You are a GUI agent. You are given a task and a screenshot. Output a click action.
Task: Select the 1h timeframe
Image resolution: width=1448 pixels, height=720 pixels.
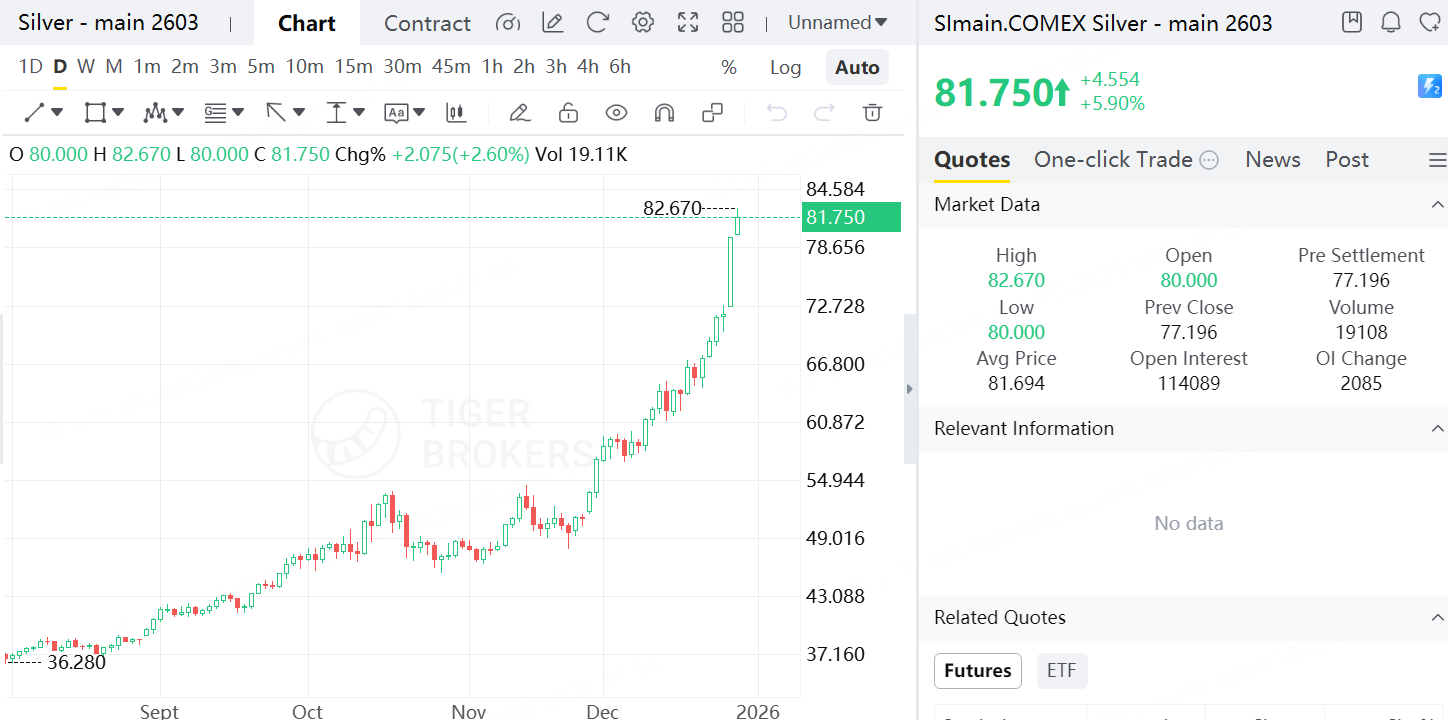pos(492,67)
